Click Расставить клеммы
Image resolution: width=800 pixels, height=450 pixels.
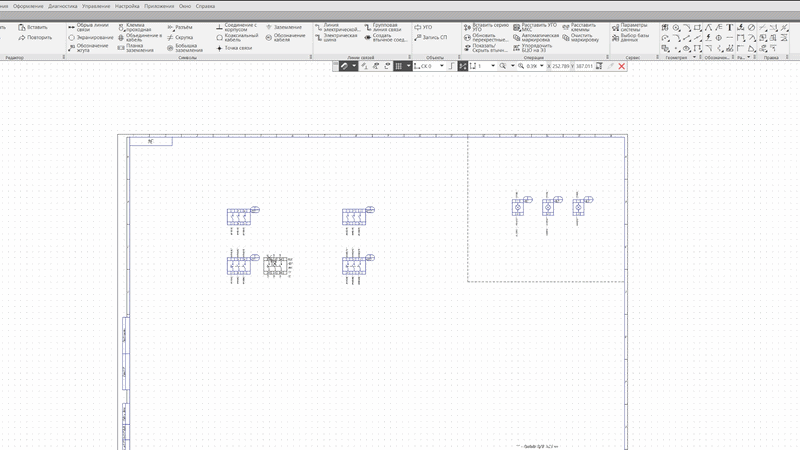579,27
